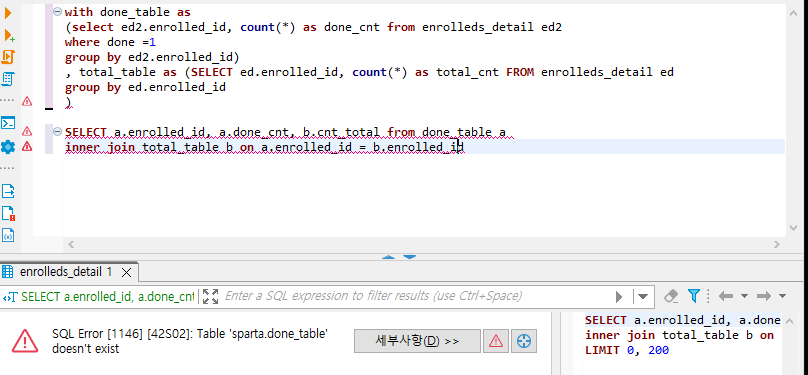Place cursor in 'inner join total_table b' editor line
Viewport: 808px width, 375px height.
pos(264,147)
